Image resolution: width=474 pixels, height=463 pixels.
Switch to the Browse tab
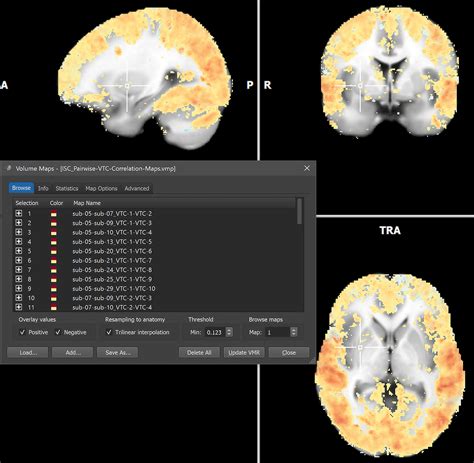[21, 188]
